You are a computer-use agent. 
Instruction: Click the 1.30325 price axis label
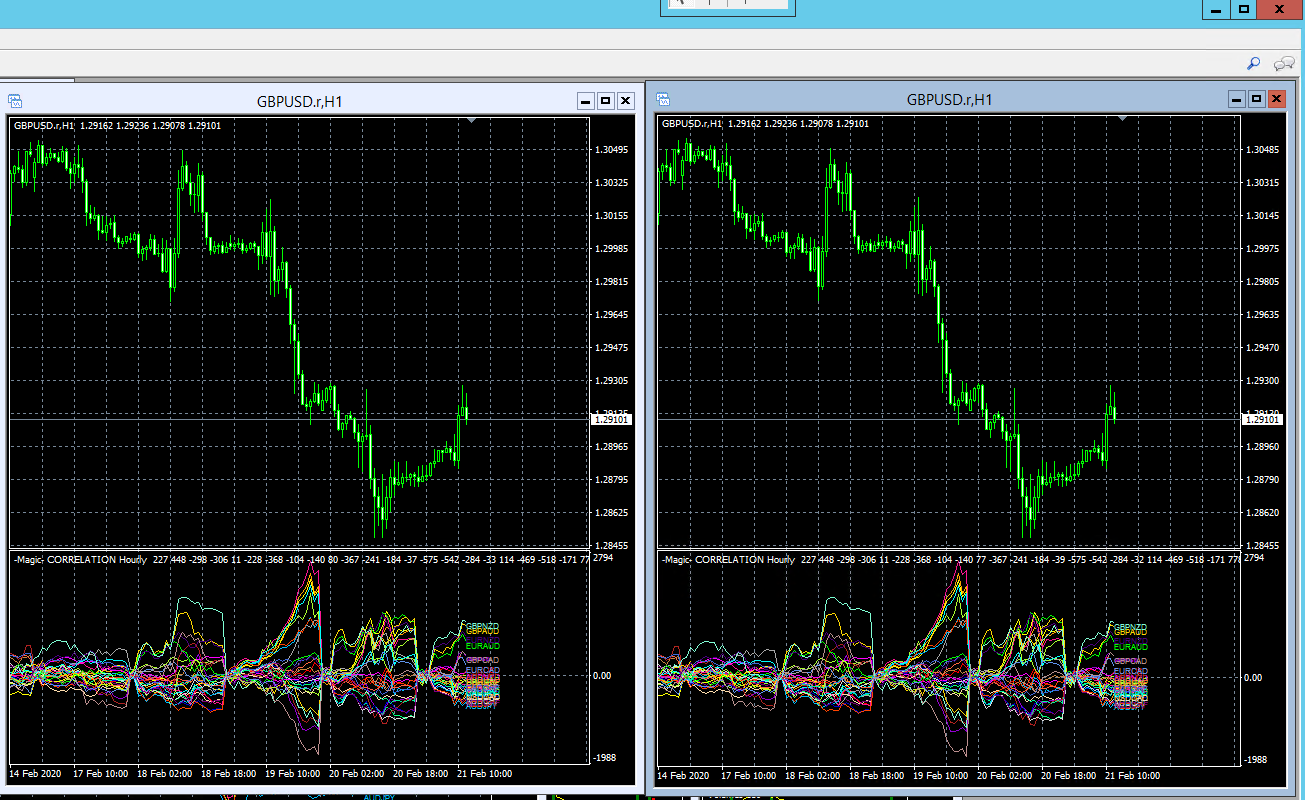[x=611, y=183]
